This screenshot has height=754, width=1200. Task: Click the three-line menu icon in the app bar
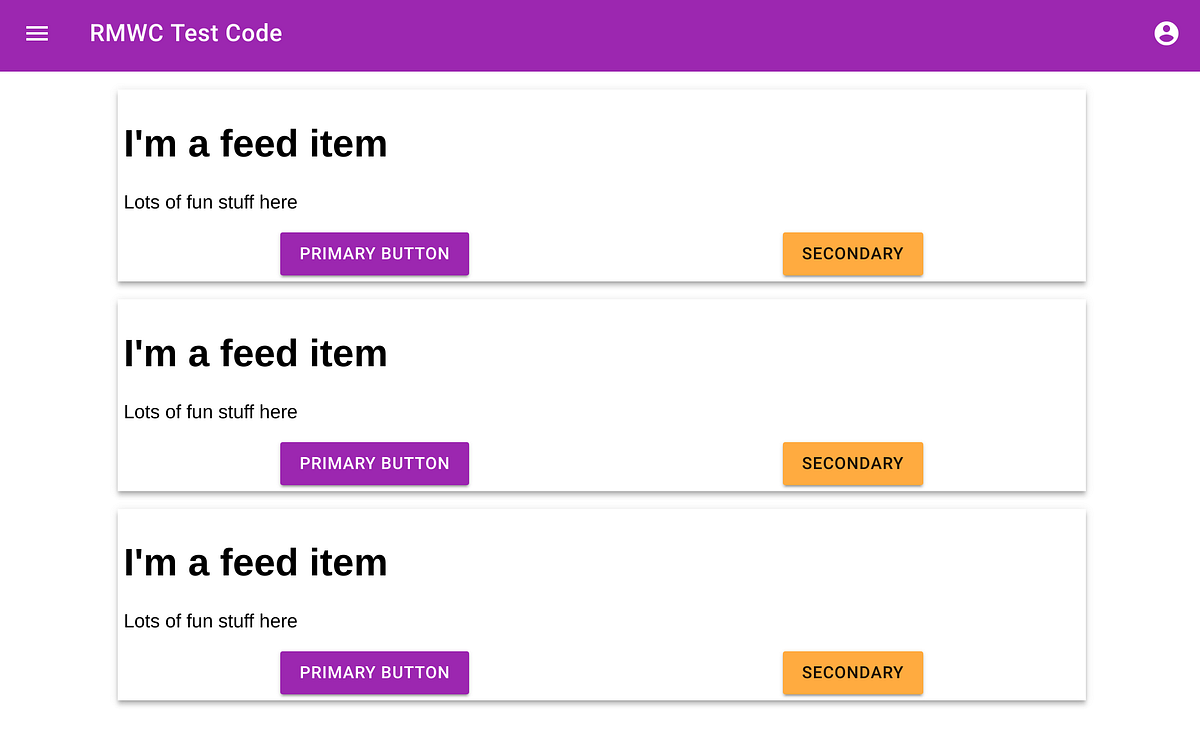tap(37, 33)
